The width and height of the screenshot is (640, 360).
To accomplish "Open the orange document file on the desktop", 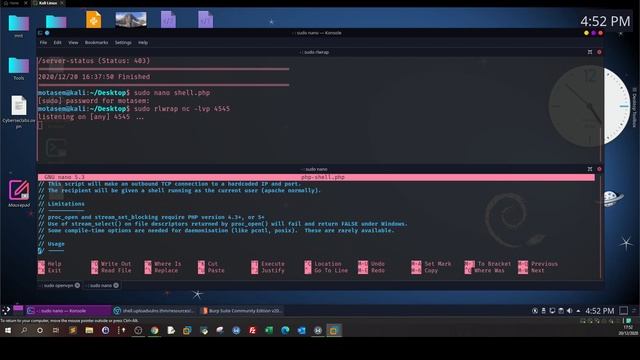I will 93,20.
